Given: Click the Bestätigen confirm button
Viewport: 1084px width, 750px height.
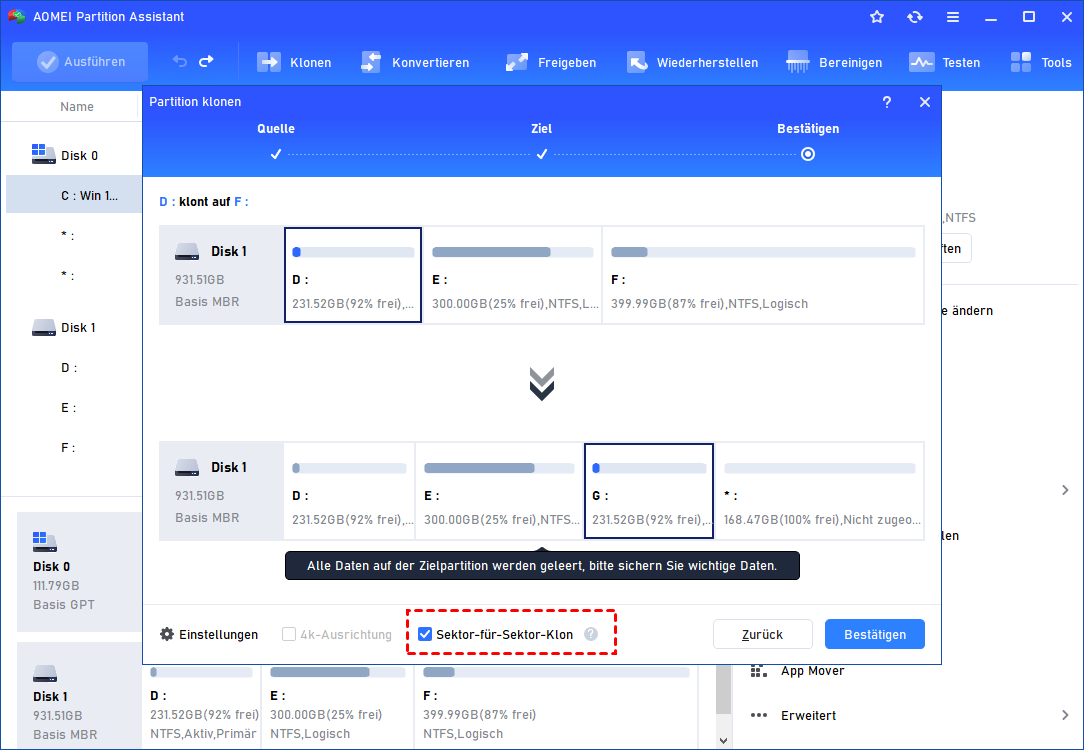Looking at the screenshot, I should point(875,634).
